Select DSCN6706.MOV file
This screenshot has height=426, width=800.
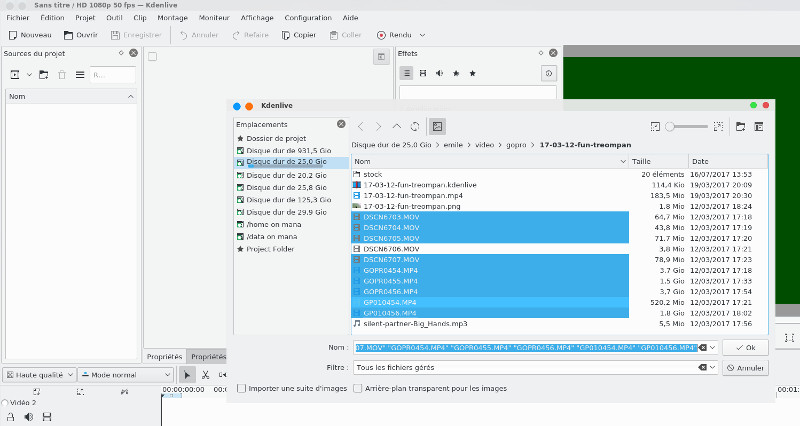tap(391, 249)
